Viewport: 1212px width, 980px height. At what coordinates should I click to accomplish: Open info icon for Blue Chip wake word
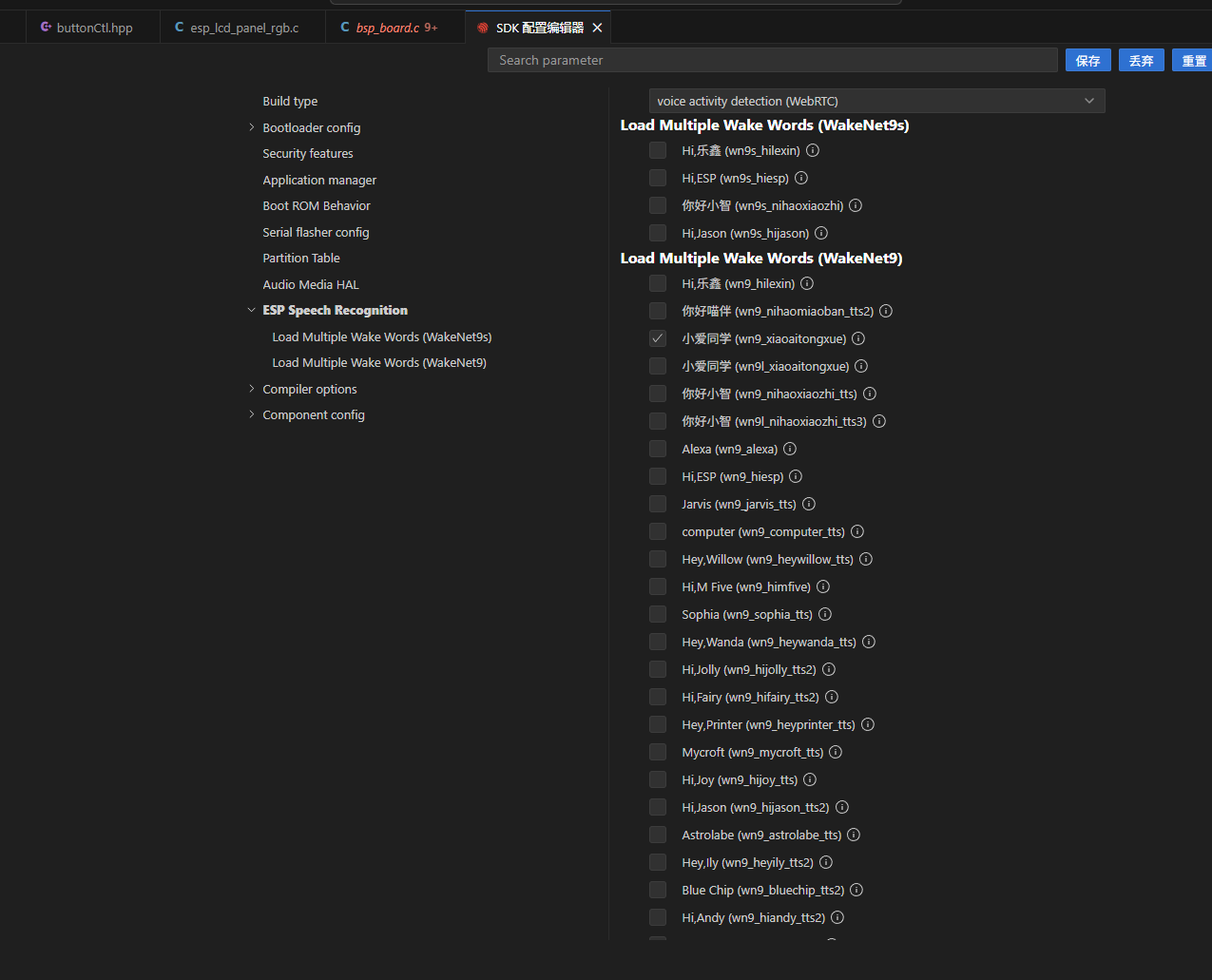tap(856, 890)
